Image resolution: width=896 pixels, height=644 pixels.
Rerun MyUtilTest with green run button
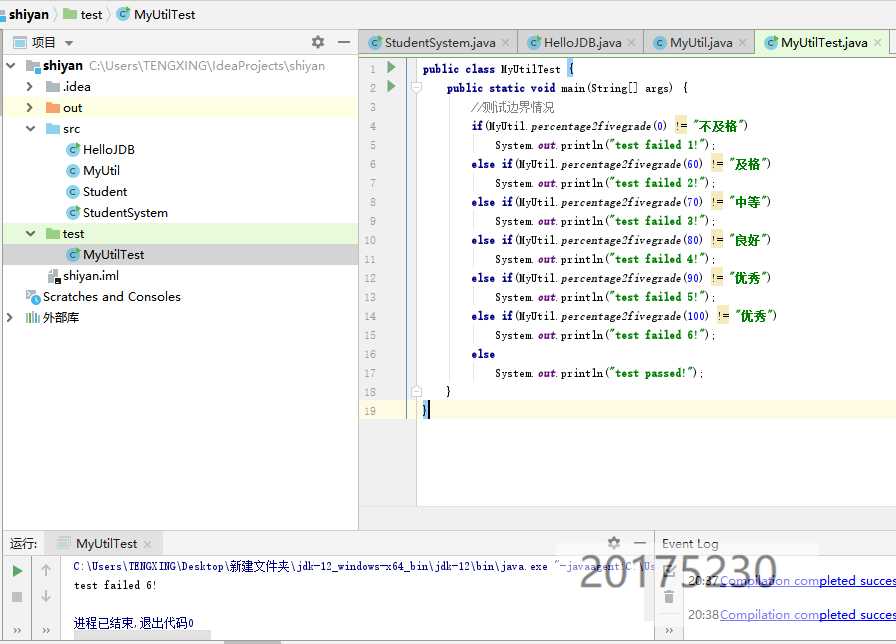pos(17,570)
